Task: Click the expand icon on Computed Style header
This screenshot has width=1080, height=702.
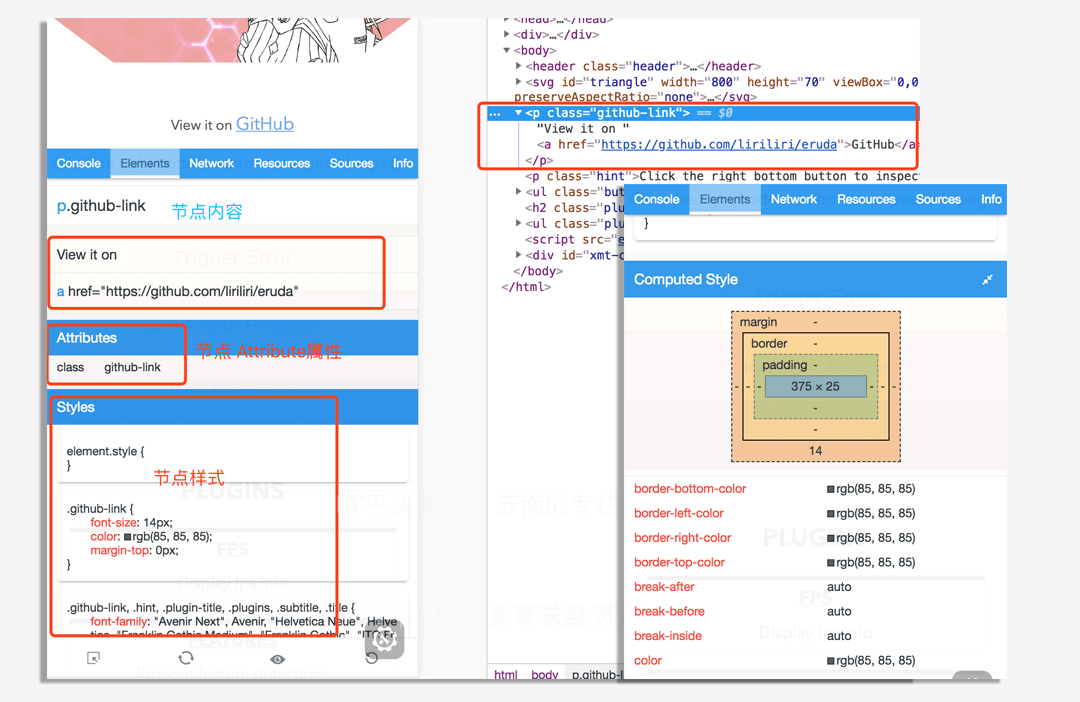Action: click(x=987, y=279)
